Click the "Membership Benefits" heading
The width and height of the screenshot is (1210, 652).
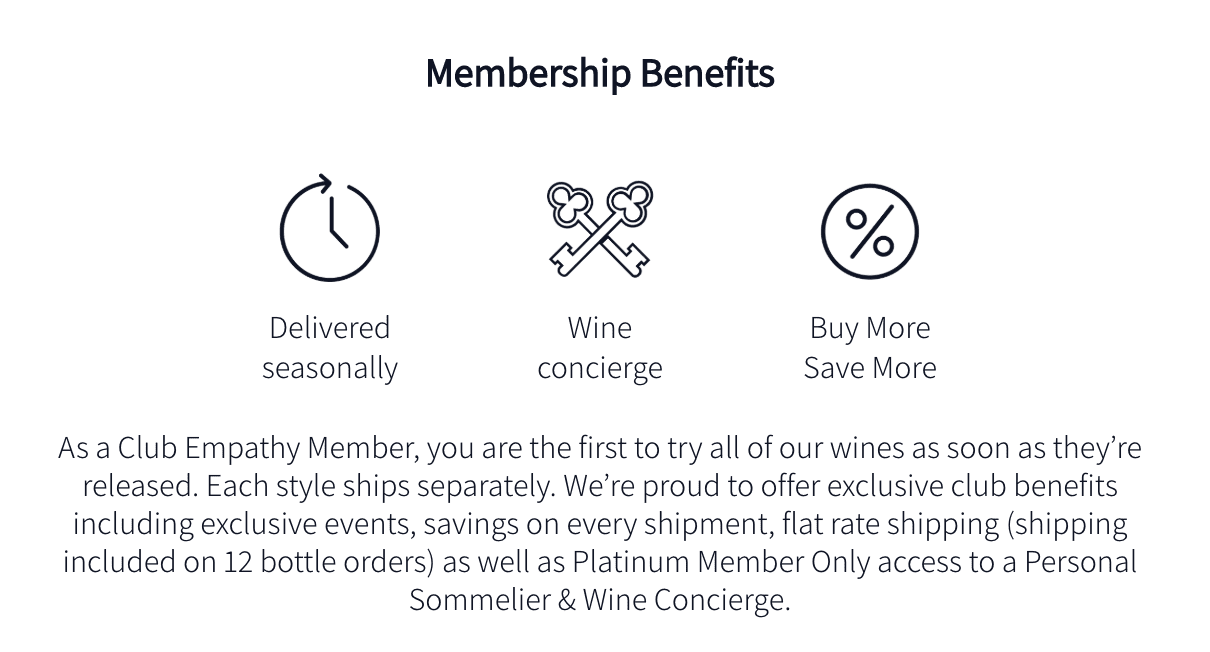(600, 73)
